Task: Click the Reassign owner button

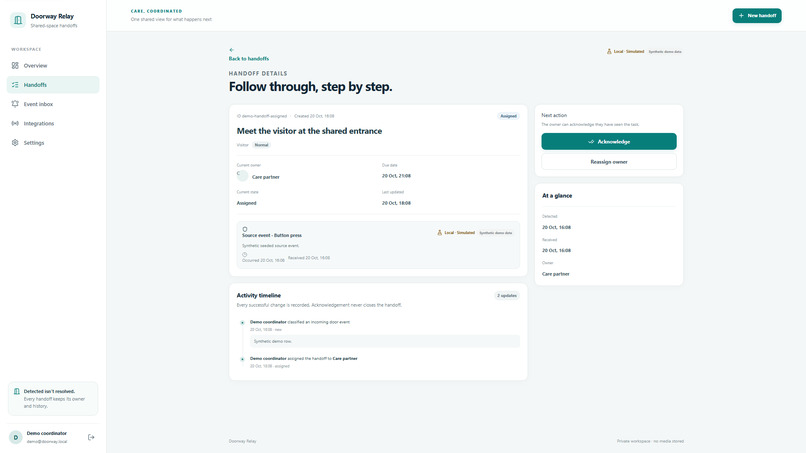Action: pyautogui.click(x=609, y=161)
